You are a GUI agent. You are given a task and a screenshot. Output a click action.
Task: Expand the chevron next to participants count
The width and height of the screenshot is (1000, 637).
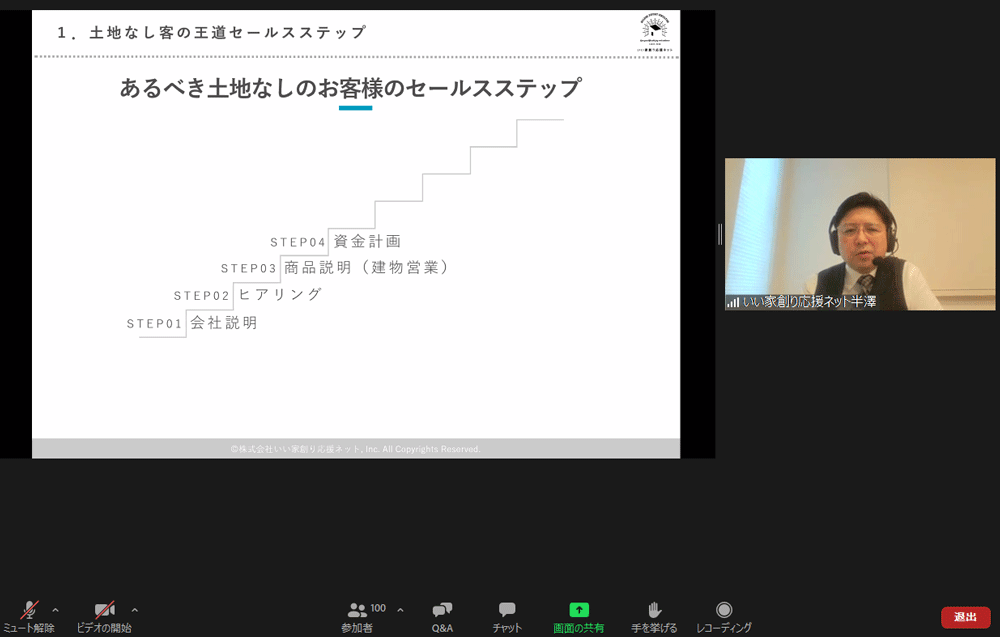click(x=400, y=609)
